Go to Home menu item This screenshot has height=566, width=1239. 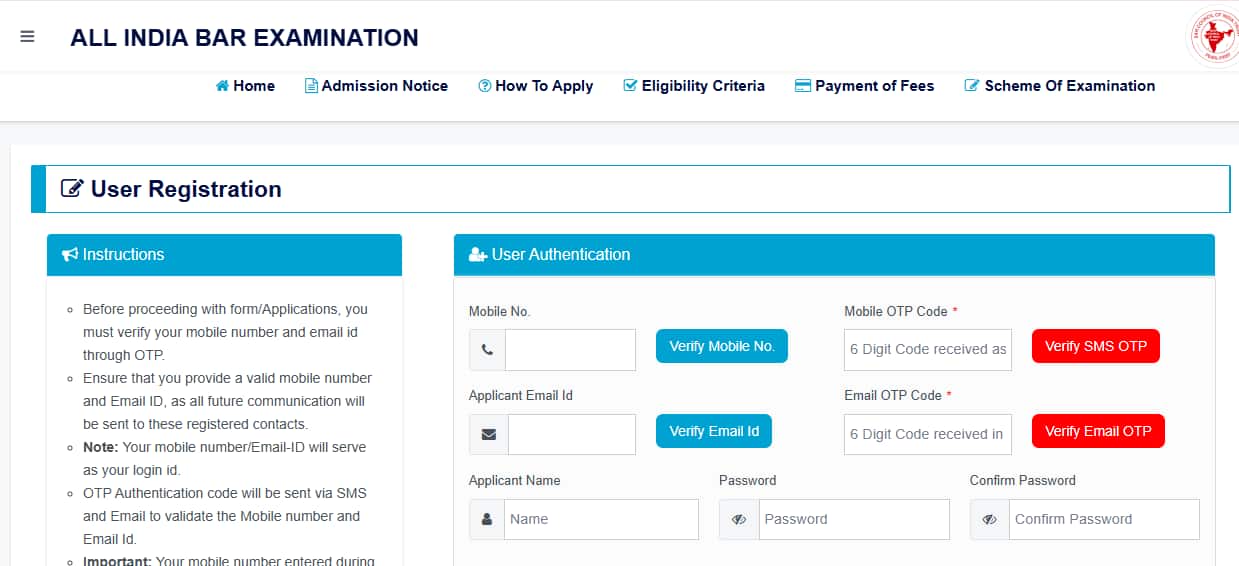coord(245,86)
